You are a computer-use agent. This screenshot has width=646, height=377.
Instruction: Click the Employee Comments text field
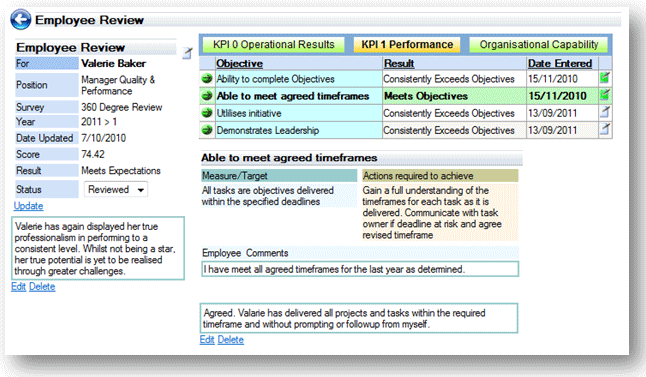pos(360,269)
